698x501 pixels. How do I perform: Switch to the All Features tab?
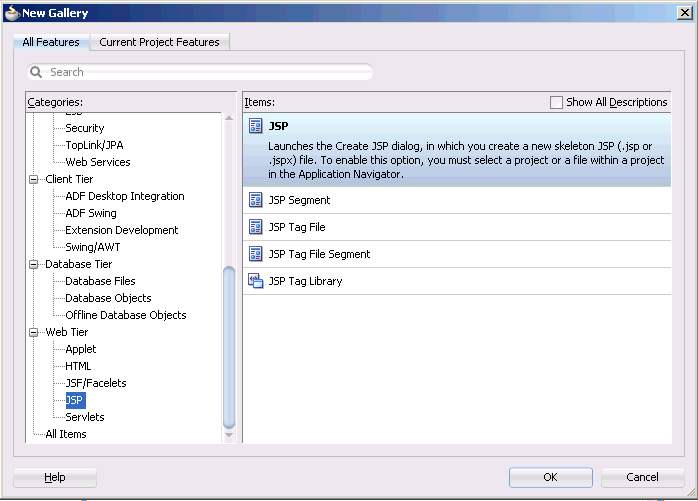coord(51,42)
